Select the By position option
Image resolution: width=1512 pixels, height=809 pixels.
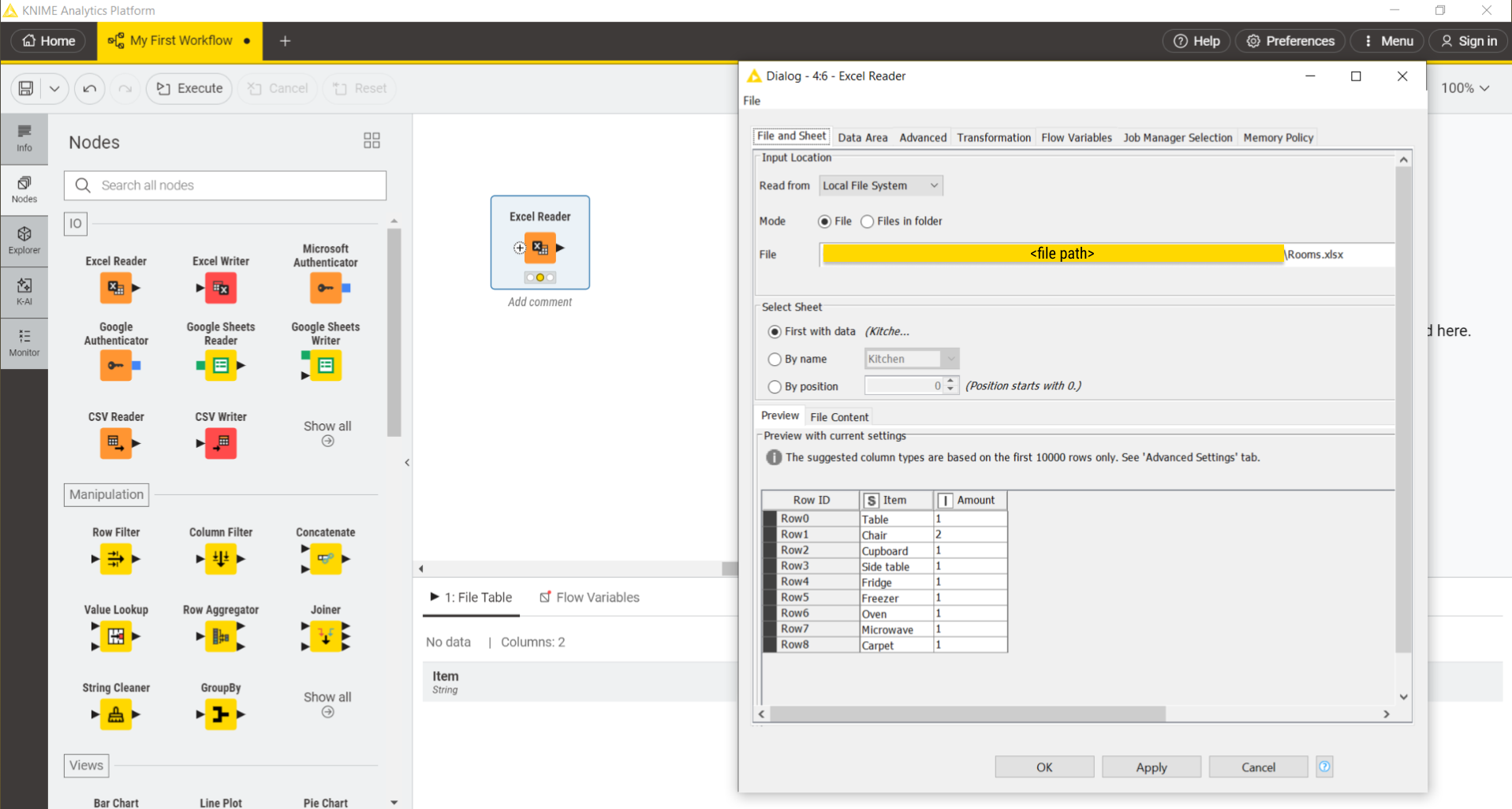pos(775,386)
